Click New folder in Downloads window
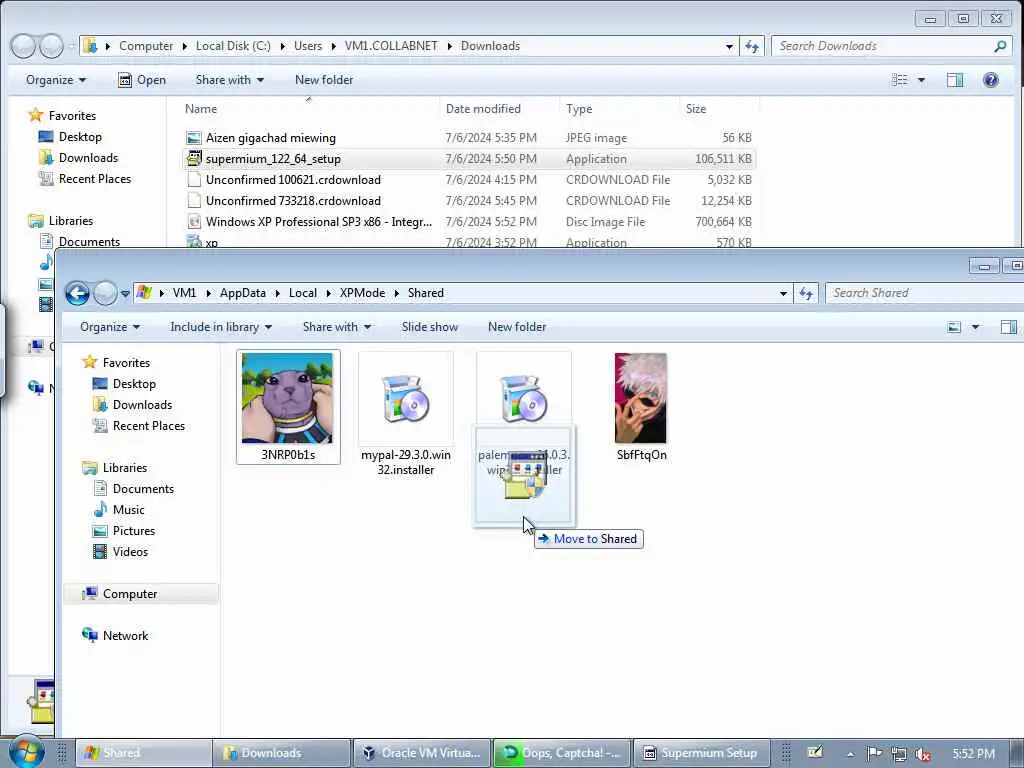Viewport: 1024px width, 768px height. tap(324, 80)
